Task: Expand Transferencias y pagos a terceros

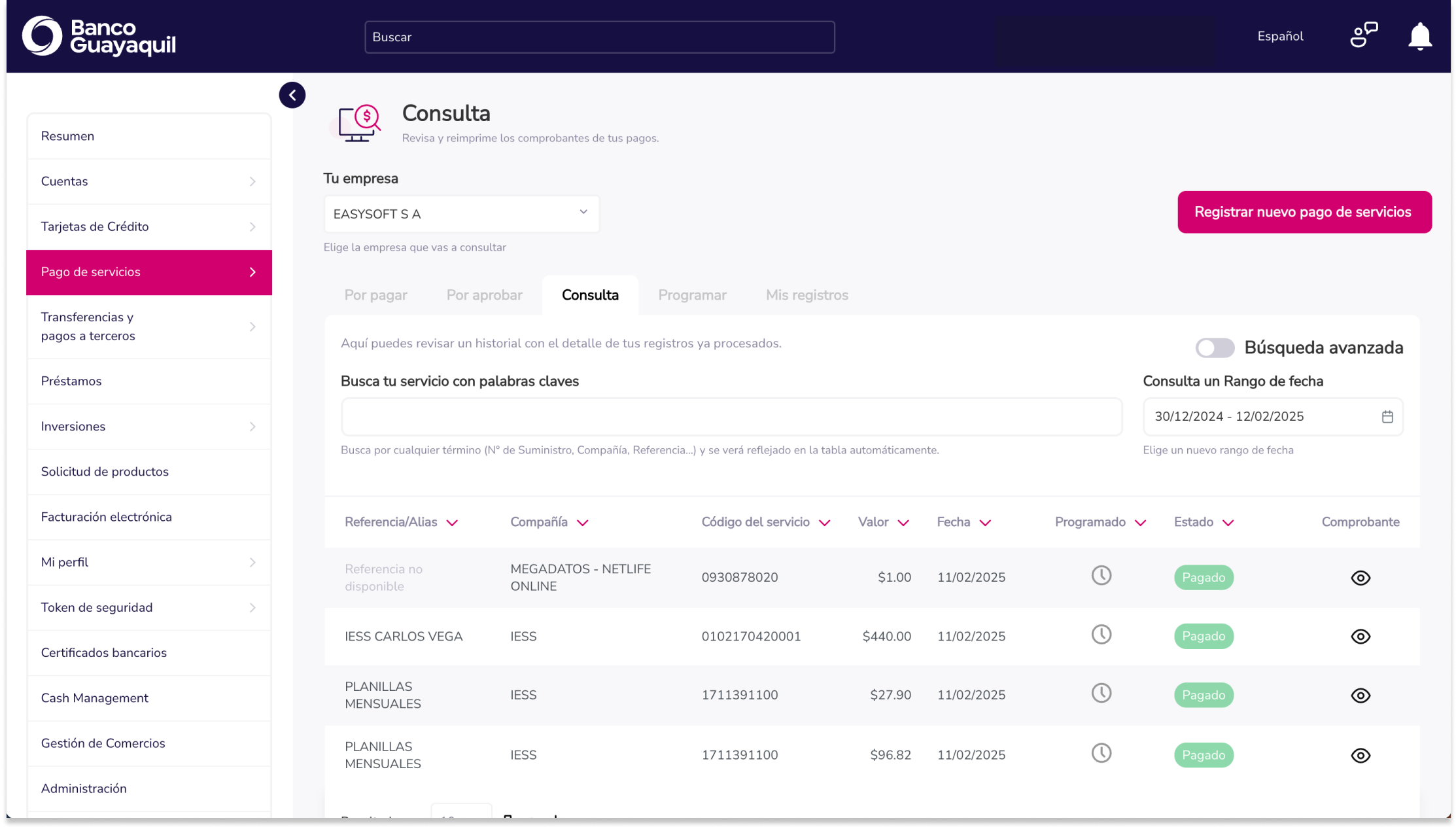Action: tap(149, 326)
